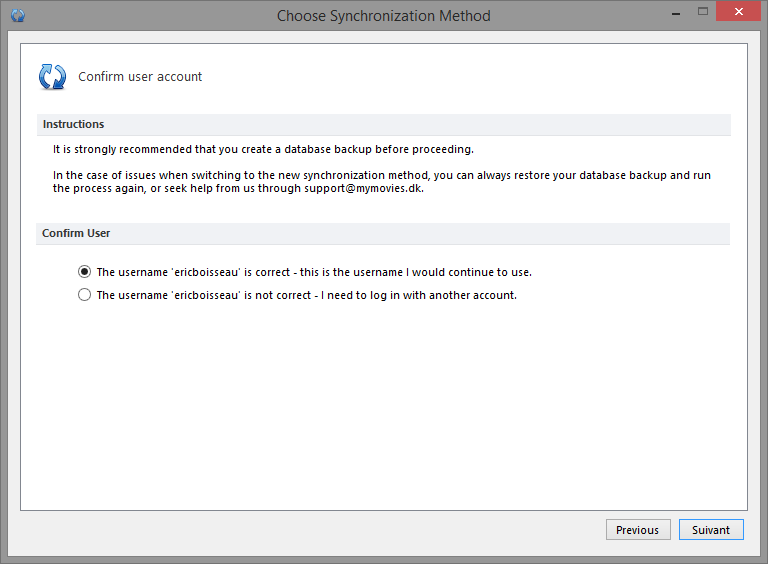Click the Instructions section header
The width and height of the screenshot is (768, 564).
pyautogui.click(x=384, y=124)
